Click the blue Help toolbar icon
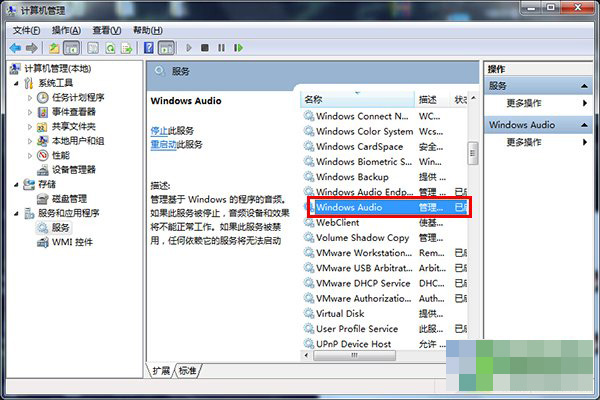Viewport: 600px width, 400px height. tap(149, 47)
